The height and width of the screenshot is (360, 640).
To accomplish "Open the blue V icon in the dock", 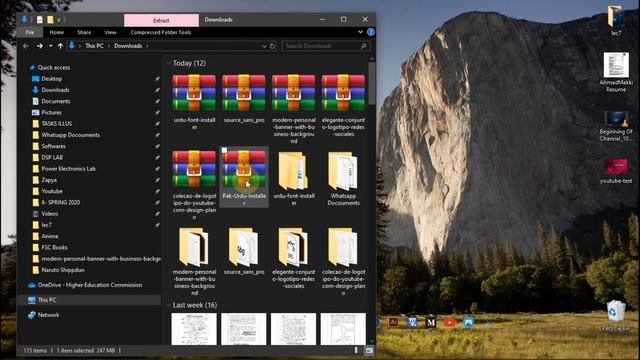I will 412,323.
